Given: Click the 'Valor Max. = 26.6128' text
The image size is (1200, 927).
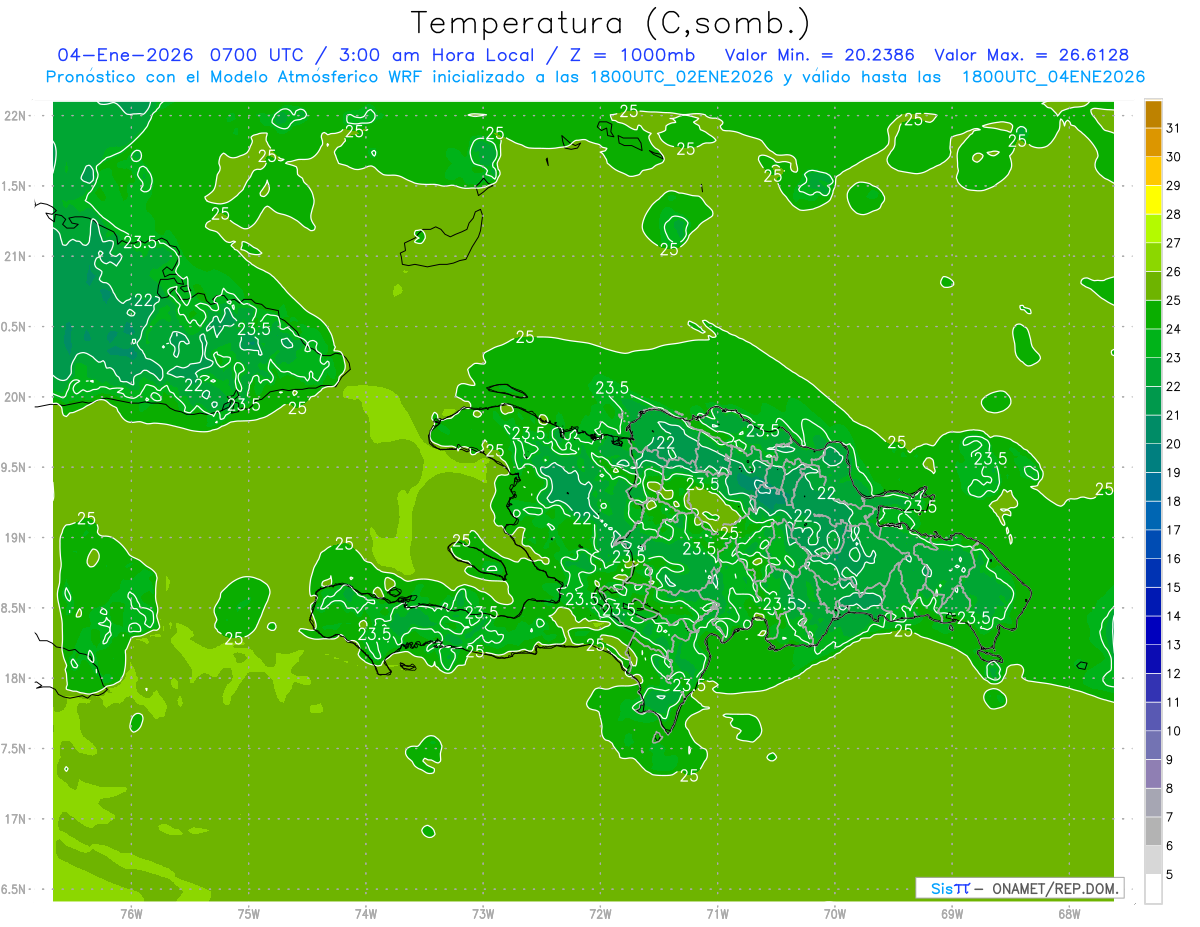Looking at the screenshot, I should [x=1031, y=55].
